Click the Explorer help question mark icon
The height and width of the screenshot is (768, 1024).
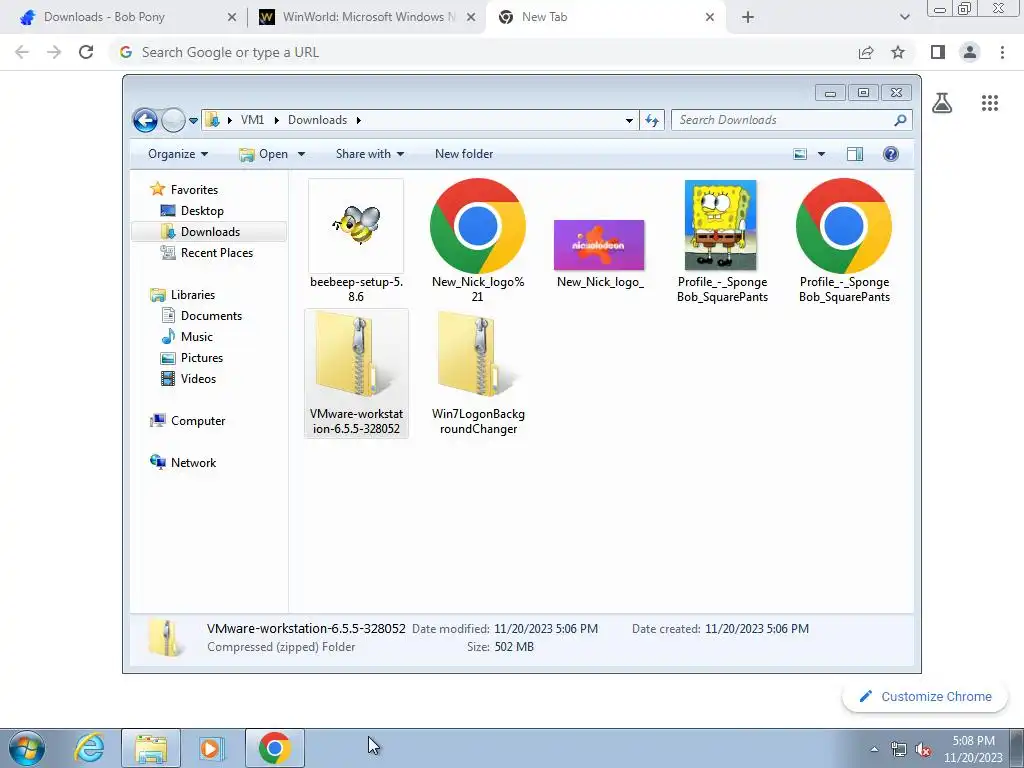pyautogui.click(x=891, y=154)
